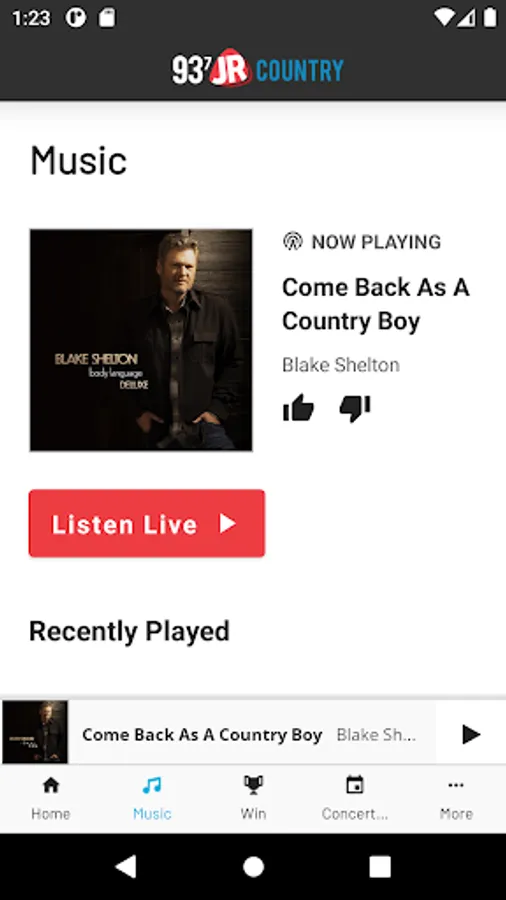The width and height of the screenshot is (506, 900).
Task: Tap the thumbs down icon
Action: (x=355, y=409)
